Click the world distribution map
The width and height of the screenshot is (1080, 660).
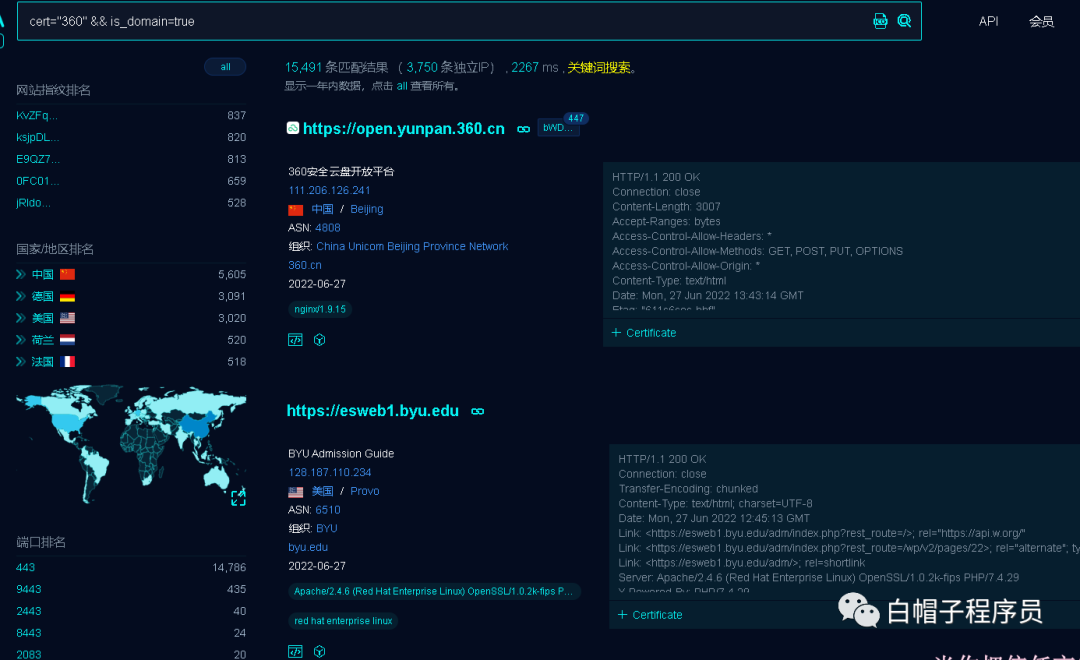coord(131,443)
